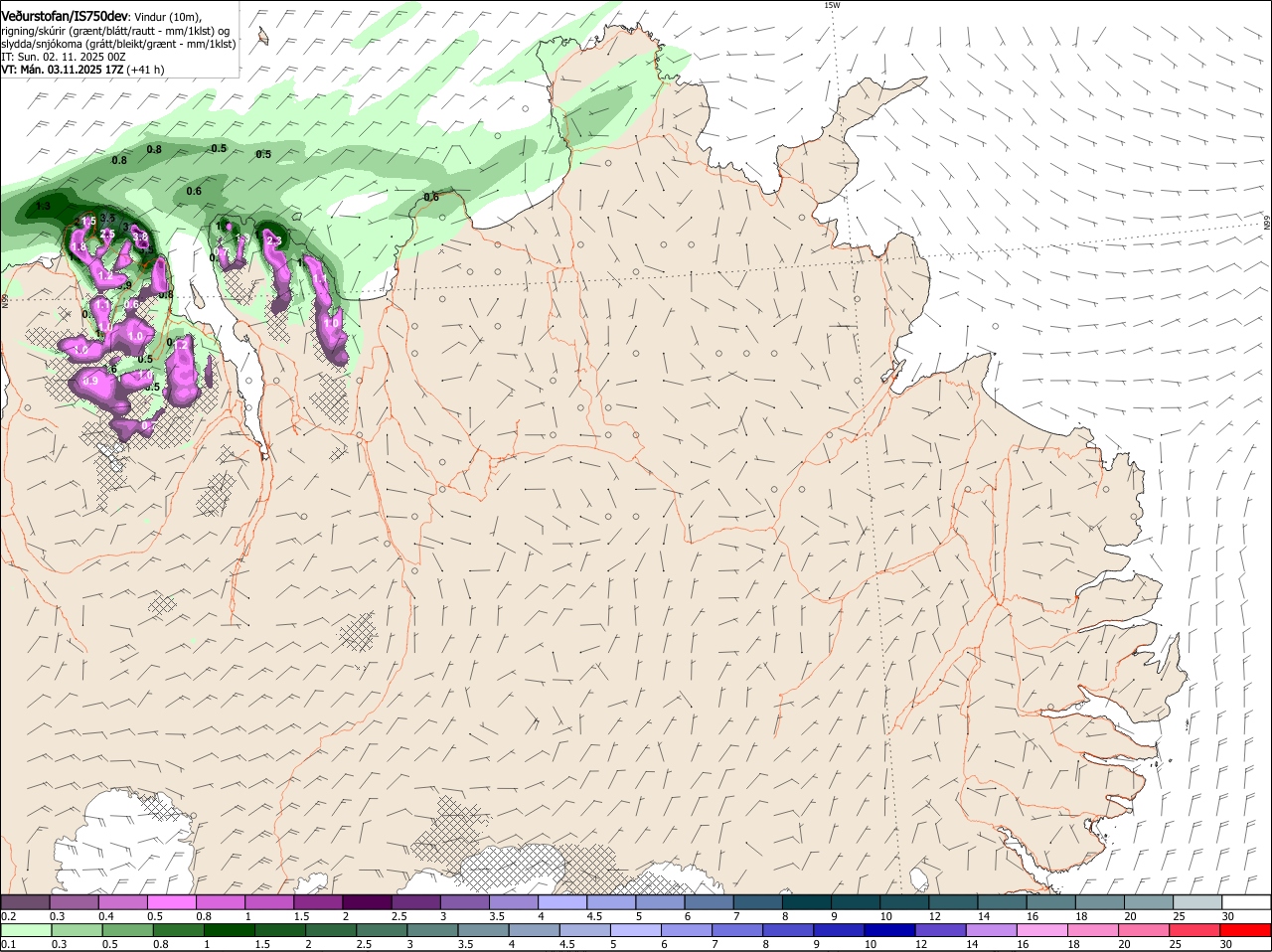Click the bright pink 0.5 snow legend swatch
Screen dimensions: 1272x952
pyautogui.click(x=172, y=902)
